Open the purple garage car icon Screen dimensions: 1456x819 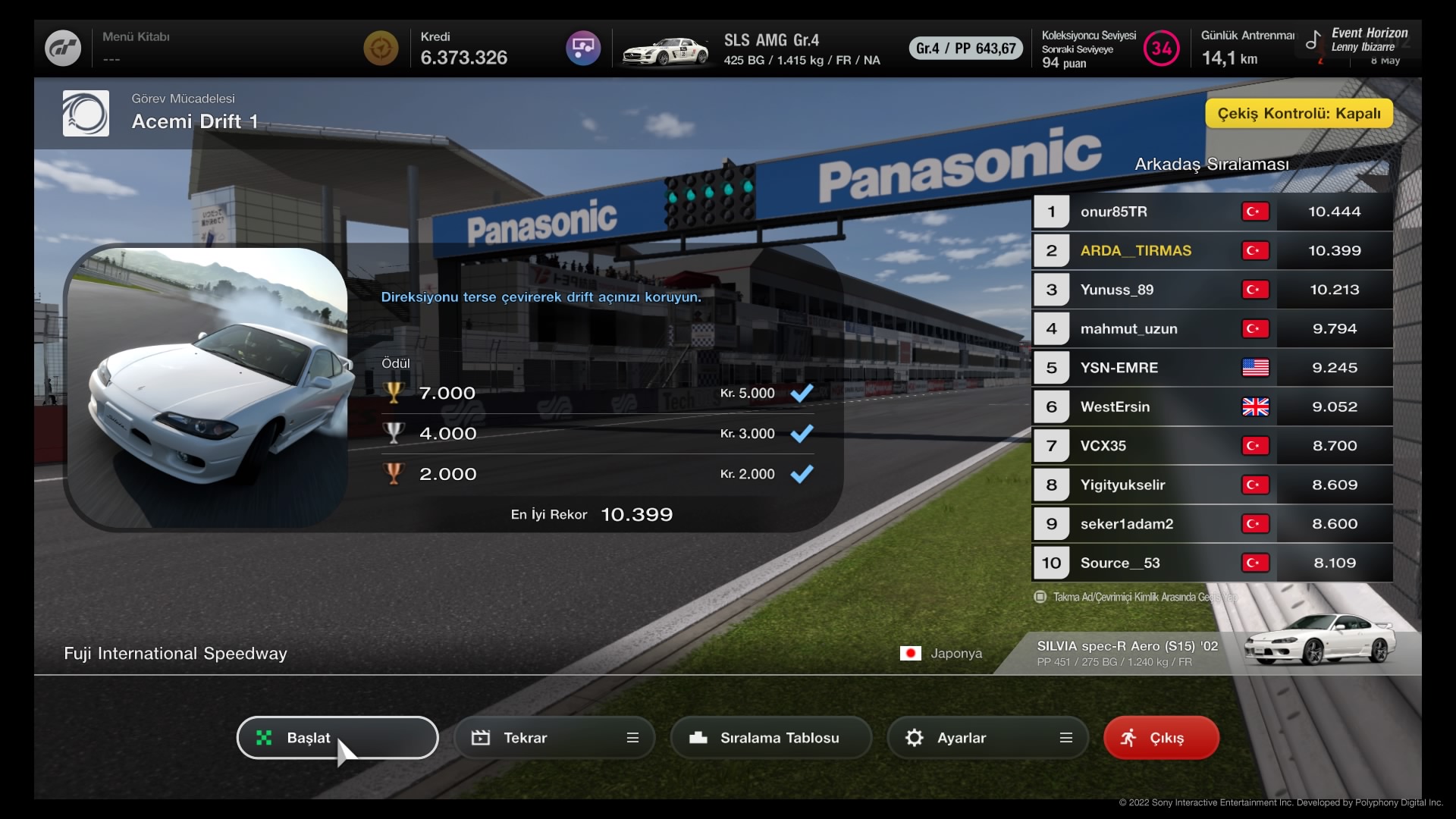583,49
